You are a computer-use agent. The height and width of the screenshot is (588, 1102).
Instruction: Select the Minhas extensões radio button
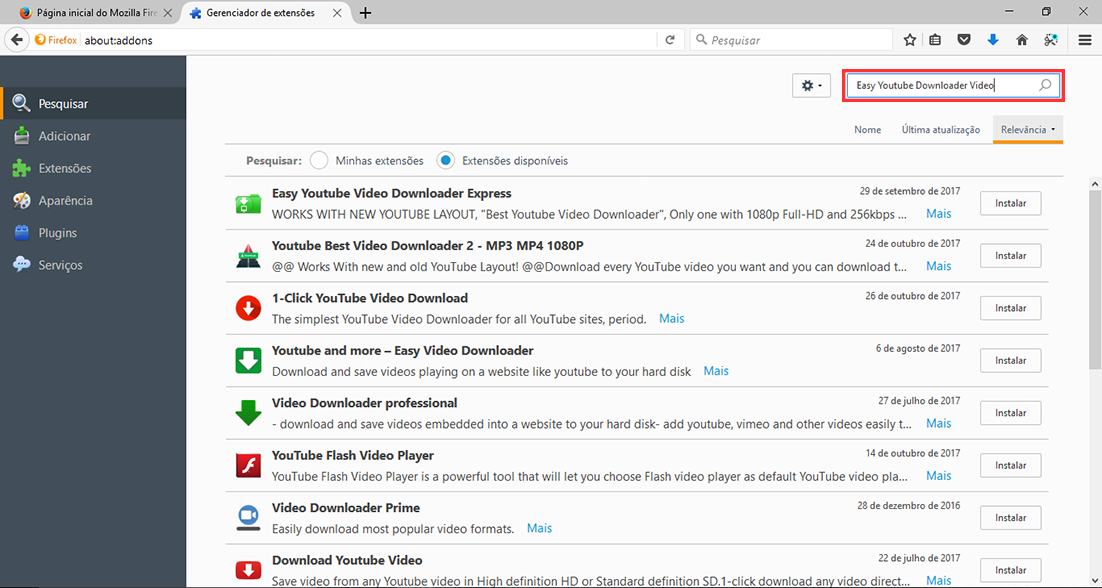pos(319,160)
